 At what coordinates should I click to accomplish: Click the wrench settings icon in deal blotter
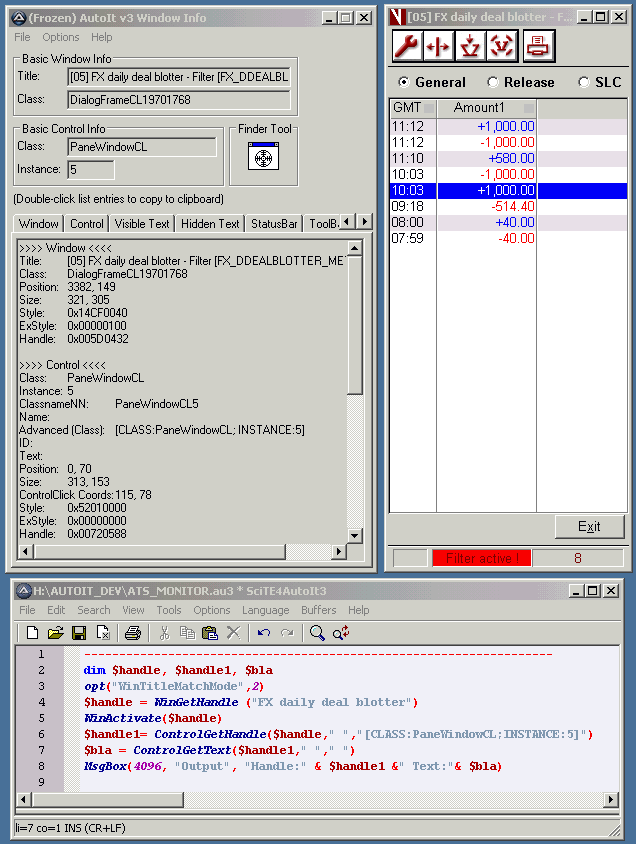click(x=407, y=46)
